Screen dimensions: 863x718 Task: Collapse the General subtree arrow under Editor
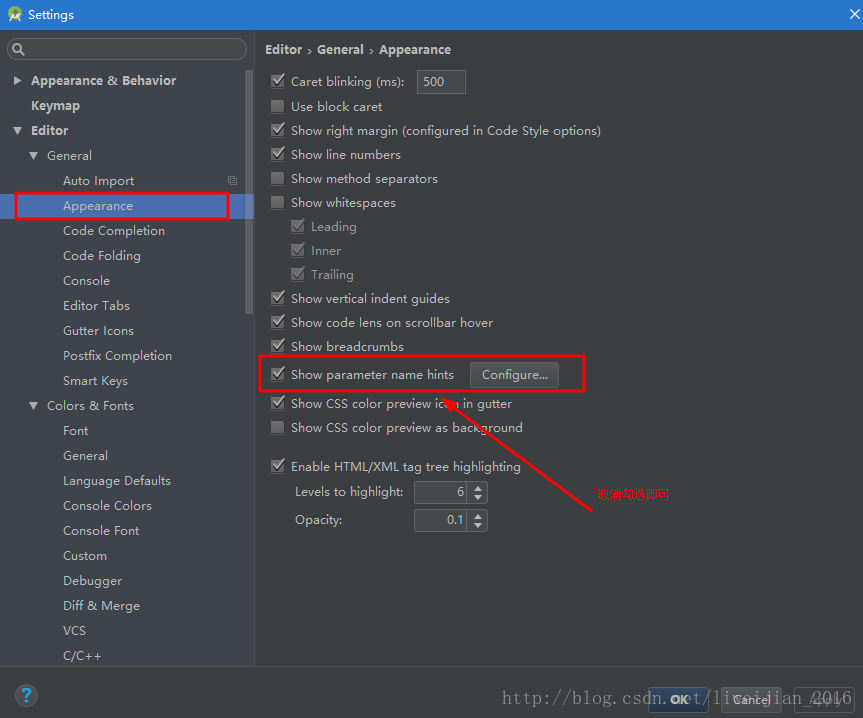point(34,156)
